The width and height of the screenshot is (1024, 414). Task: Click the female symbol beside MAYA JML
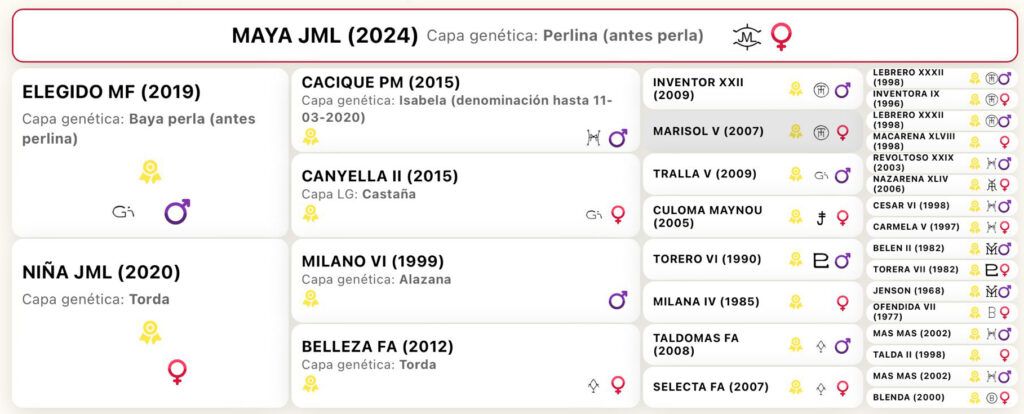click(x=780, y=37)
